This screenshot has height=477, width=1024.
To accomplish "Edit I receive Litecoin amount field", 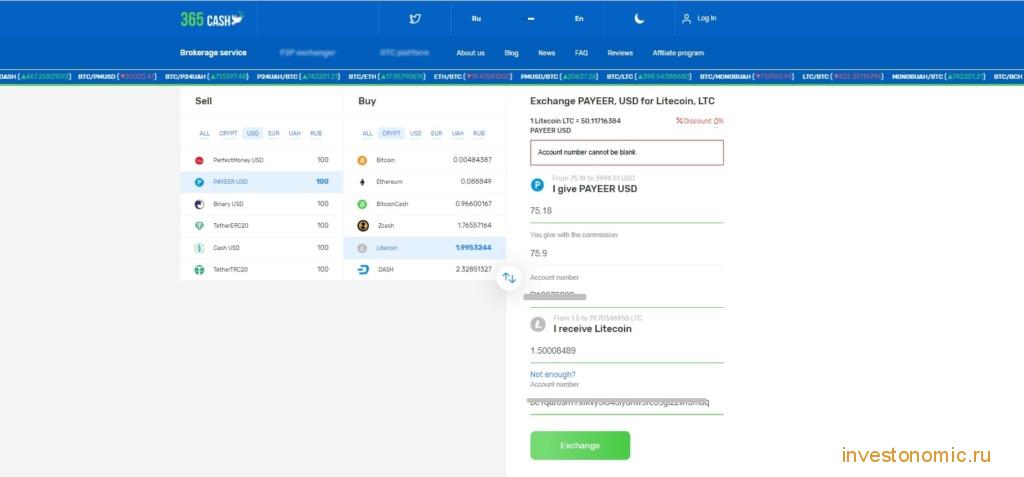I will coord(626,351).
